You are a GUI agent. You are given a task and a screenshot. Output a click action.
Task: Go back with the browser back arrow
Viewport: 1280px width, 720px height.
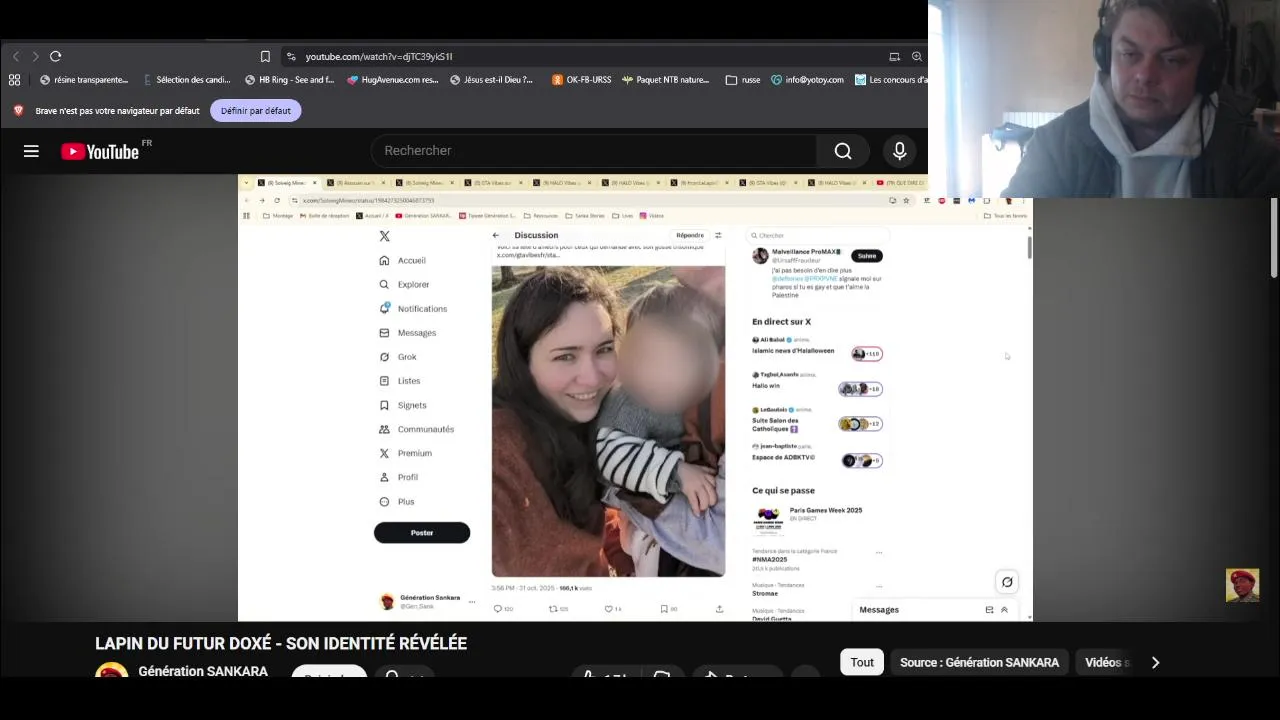point(15,56)
